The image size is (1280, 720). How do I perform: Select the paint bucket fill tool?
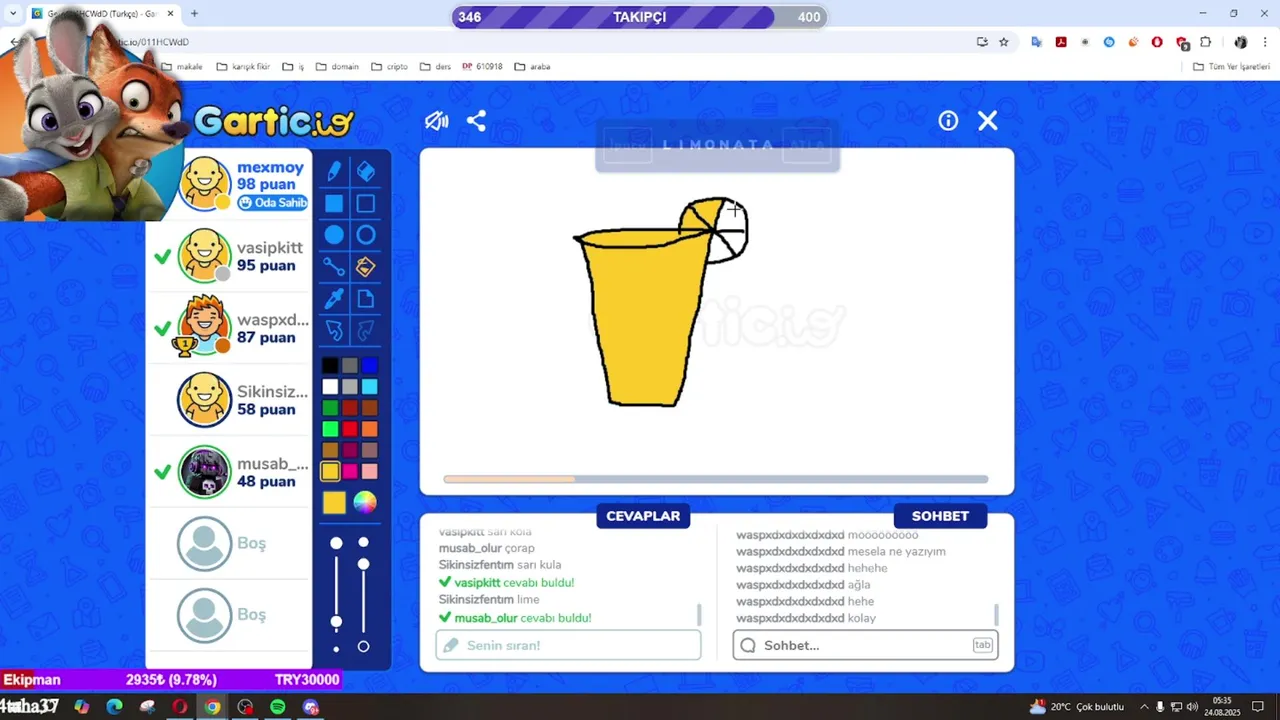click(x=366, y=267)
